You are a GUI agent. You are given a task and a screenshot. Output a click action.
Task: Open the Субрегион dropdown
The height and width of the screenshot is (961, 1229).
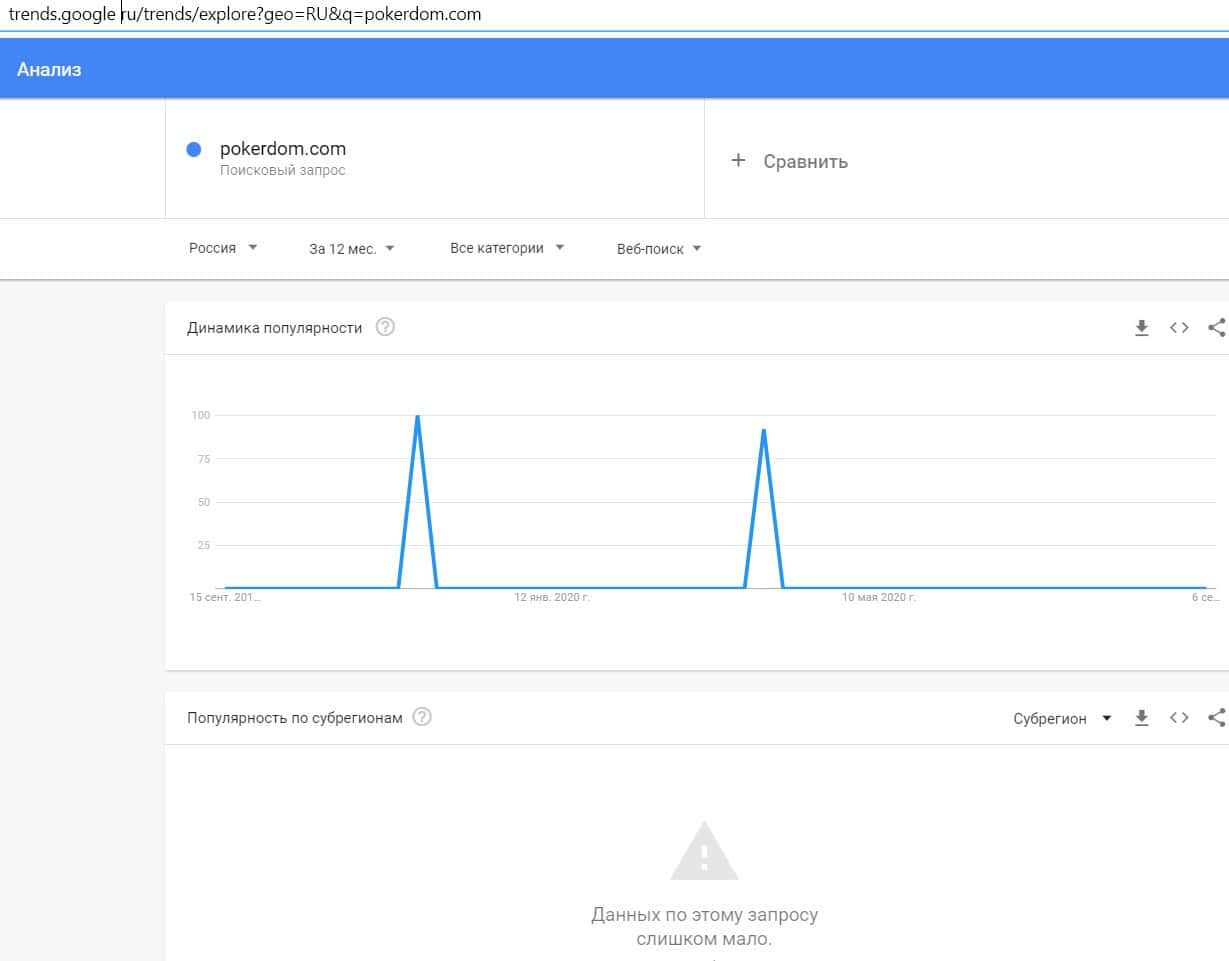point(1062,719)
